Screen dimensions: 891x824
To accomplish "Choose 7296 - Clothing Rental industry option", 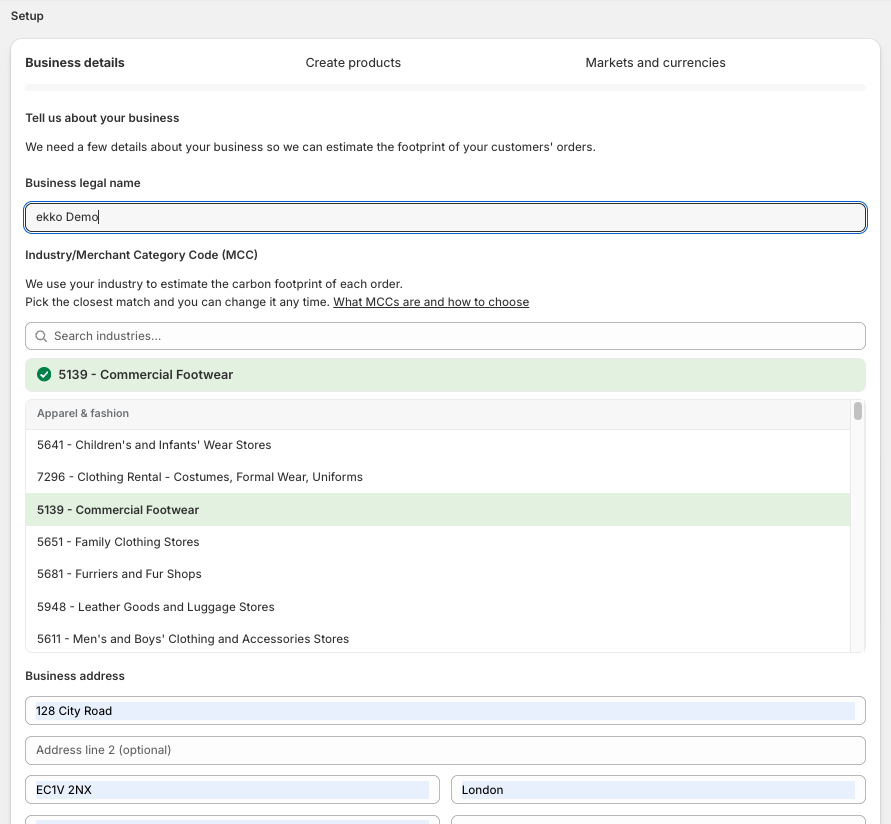I will (x=438, y=477).
